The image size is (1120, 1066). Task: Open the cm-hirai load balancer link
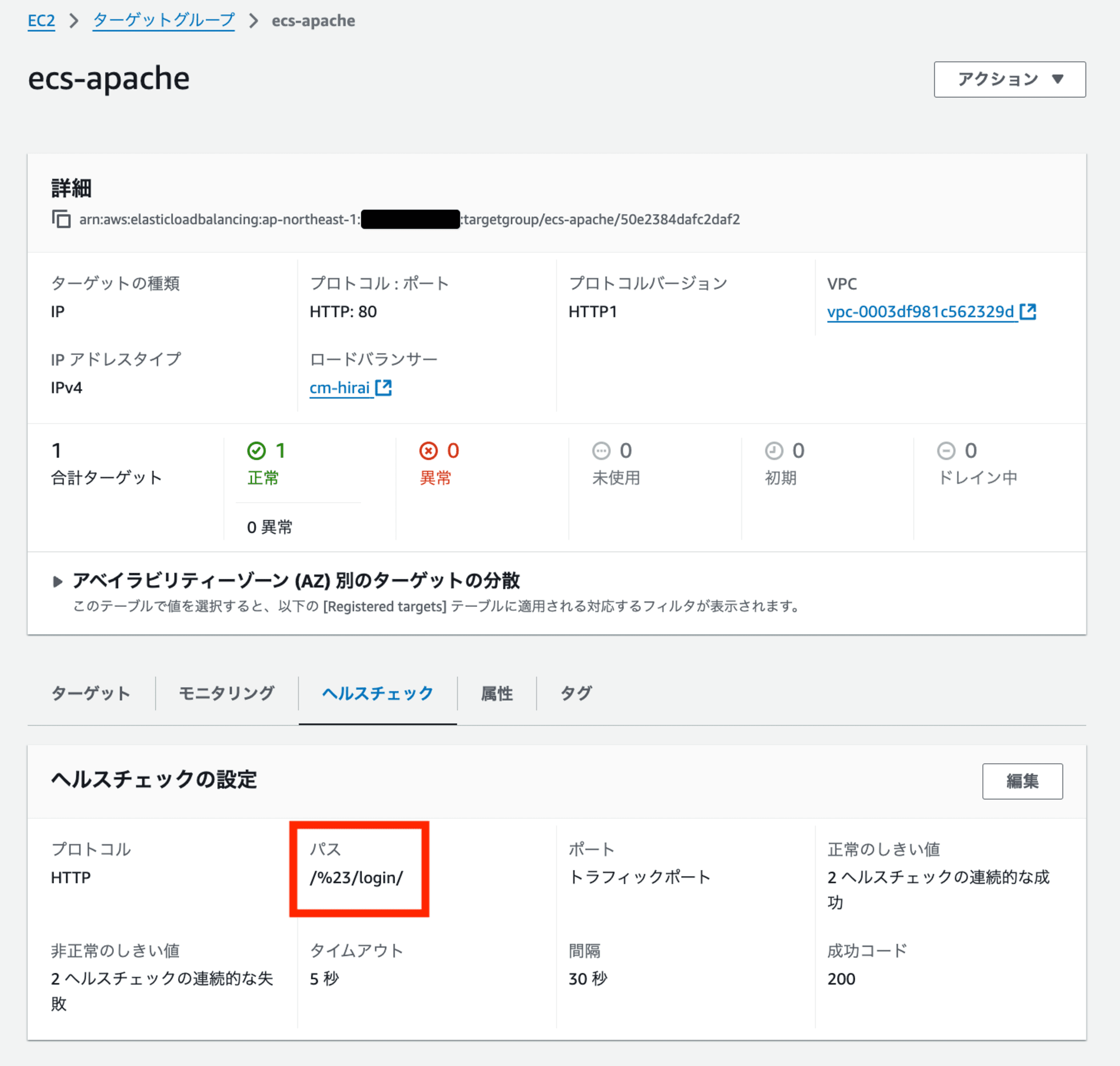pyautogui.click(x=340, y=387)
